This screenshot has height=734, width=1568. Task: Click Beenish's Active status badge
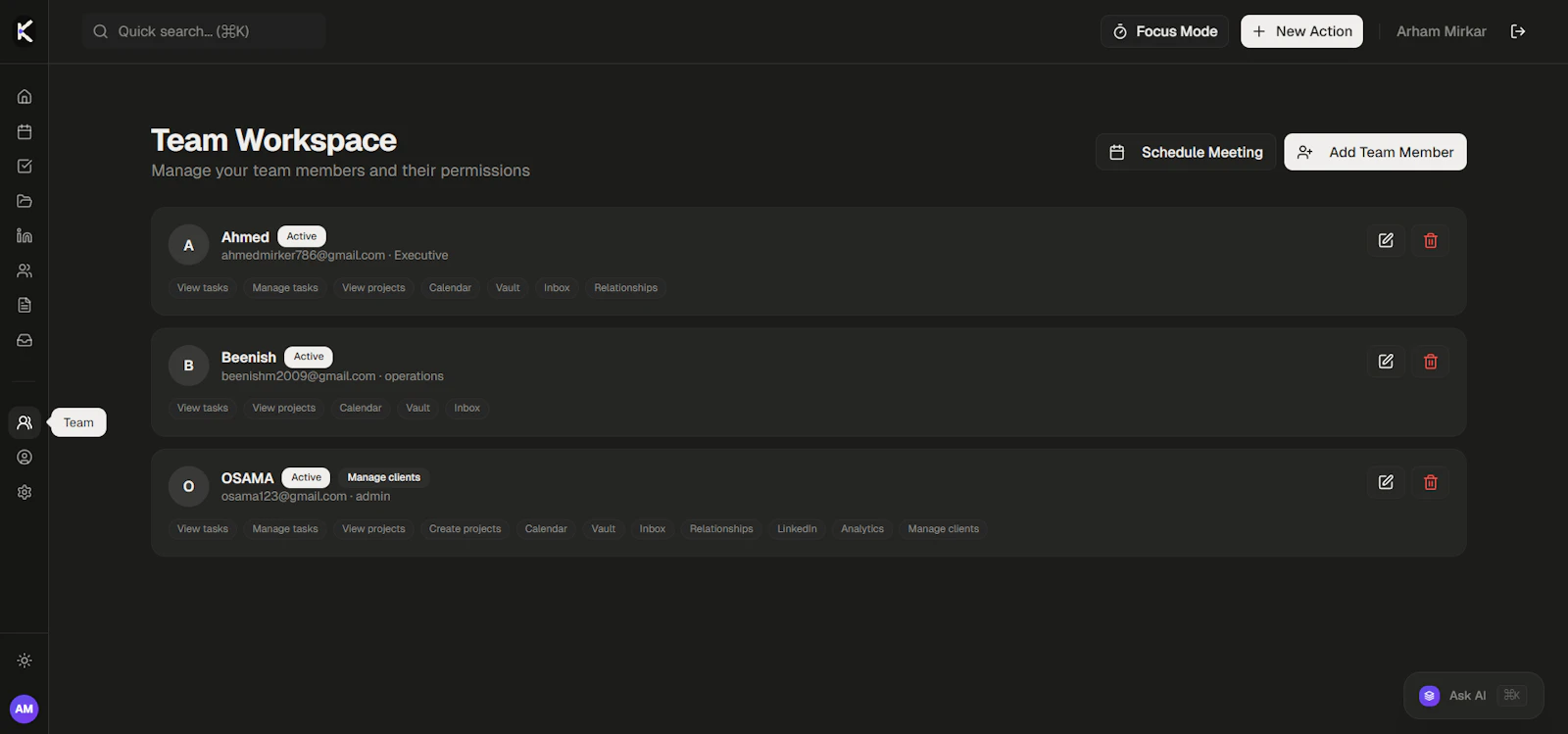pos(309,357)
